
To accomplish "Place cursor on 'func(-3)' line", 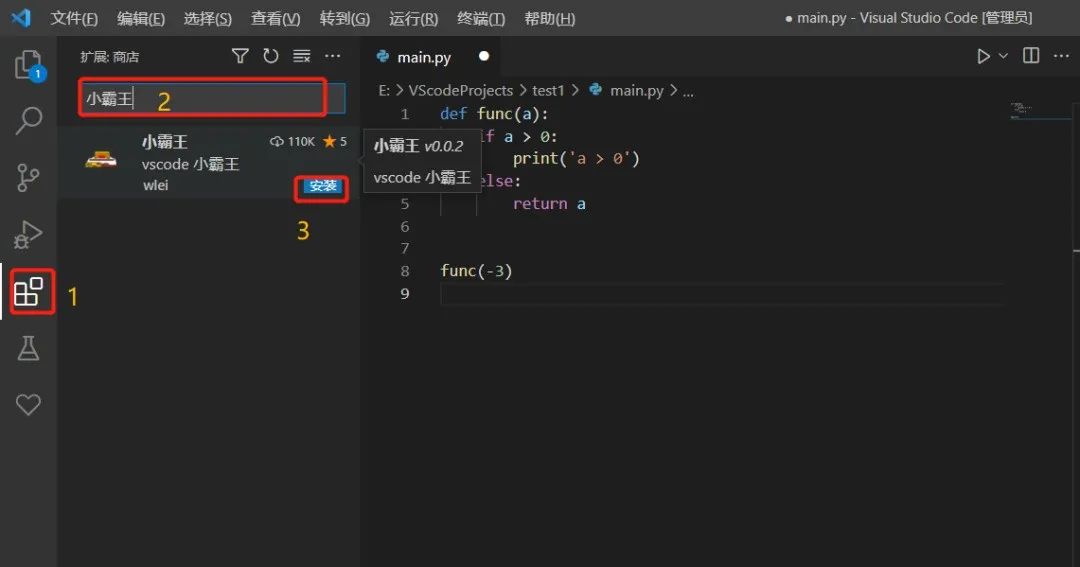I will click(x=476, y=271).
